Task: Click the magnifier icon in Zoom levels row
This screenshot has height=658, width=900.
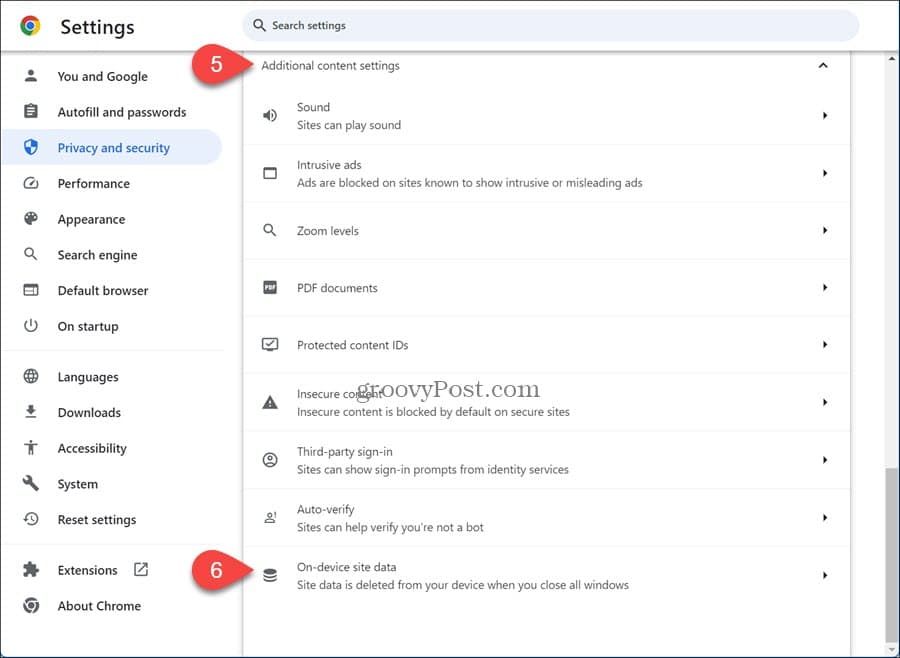Action: click(270, 230)
